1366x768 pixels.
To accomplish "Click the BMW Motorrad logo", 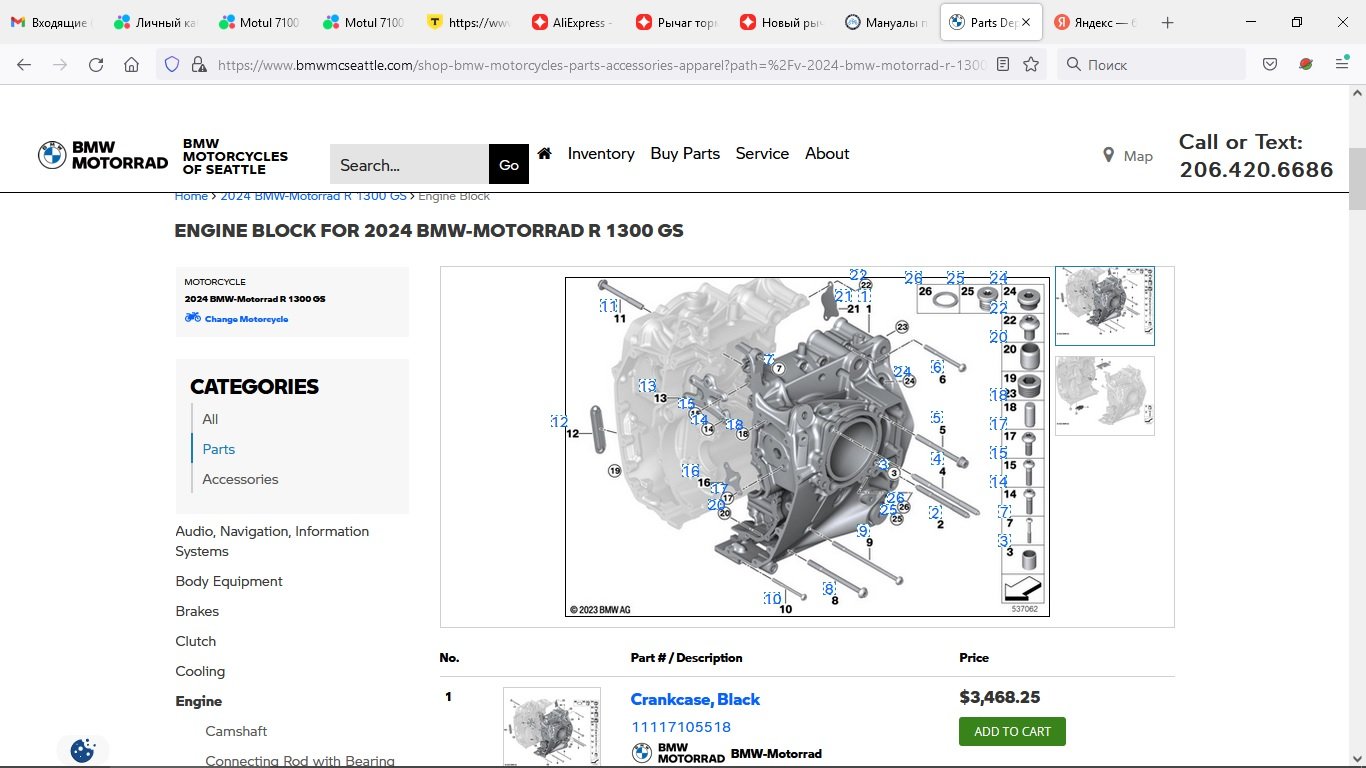I will point(103,156).
